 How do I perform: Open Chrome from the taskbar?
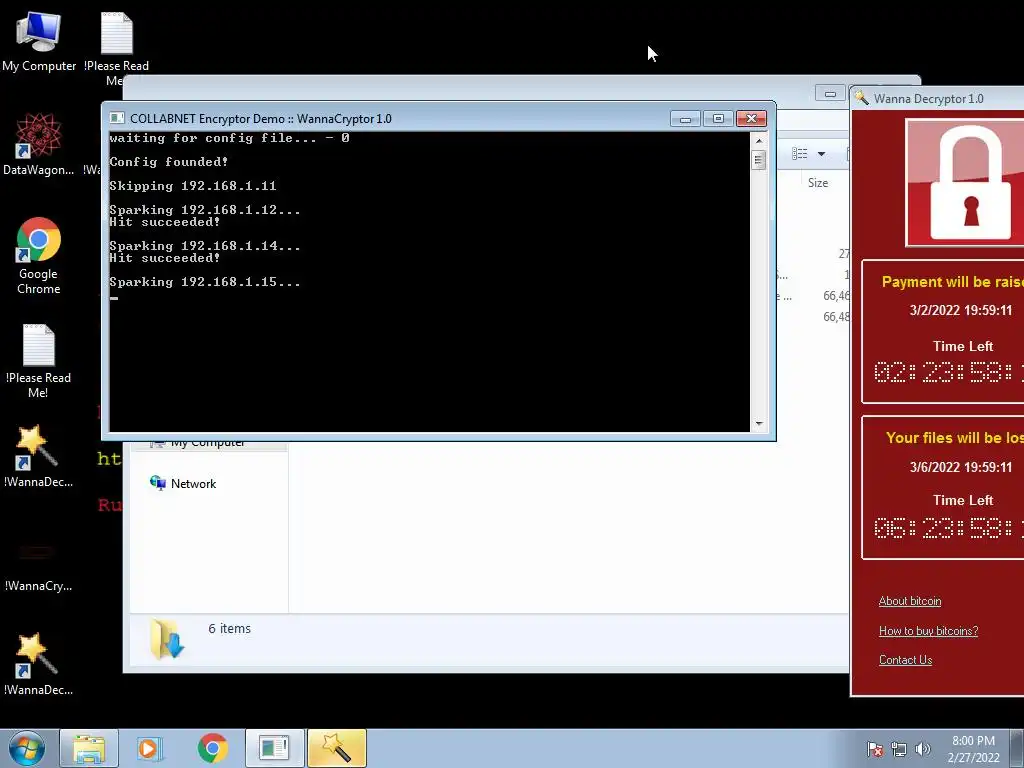point(212,748)
